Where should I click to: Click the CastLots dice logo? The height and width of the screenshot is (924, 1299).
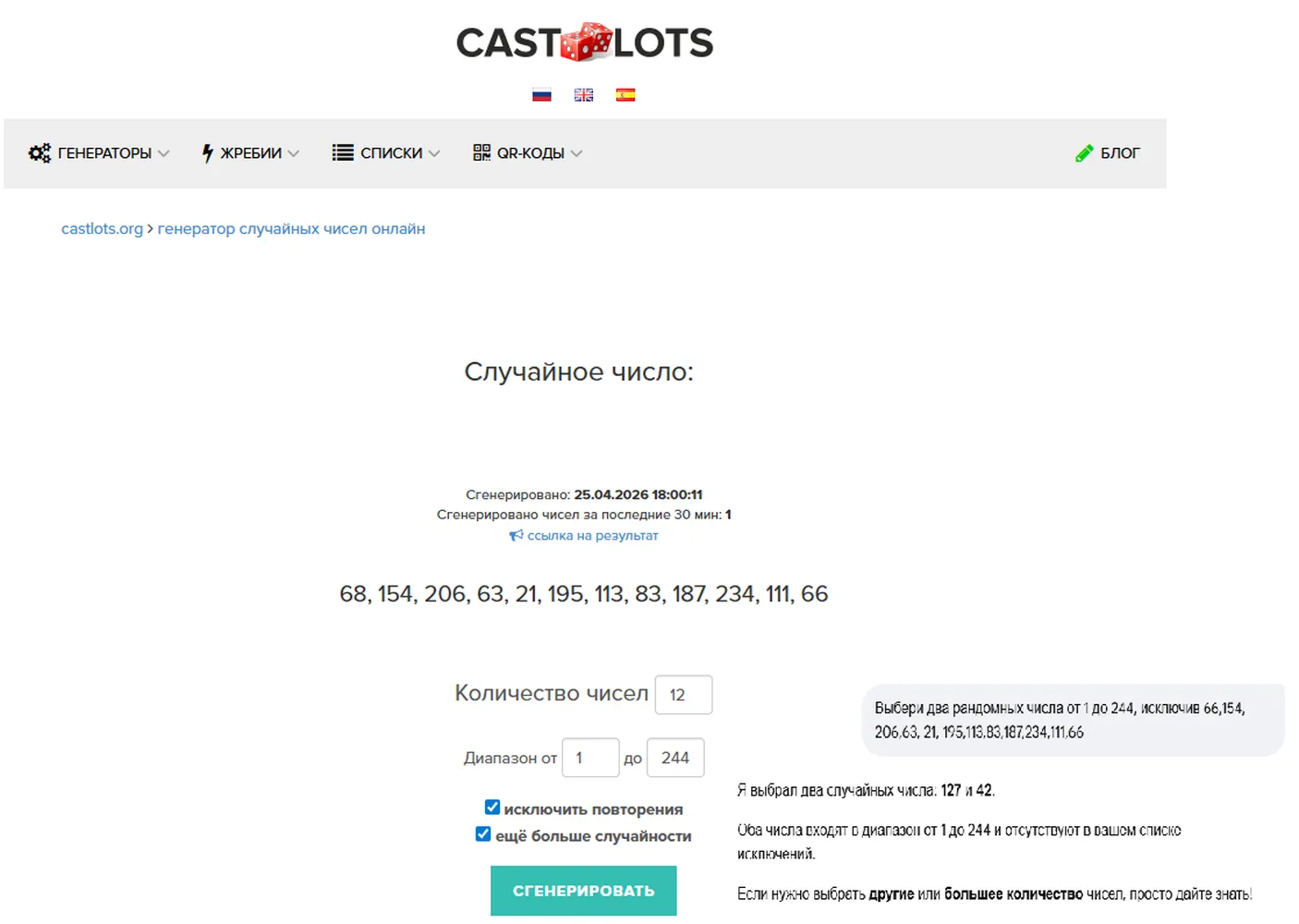coord(585,43)
